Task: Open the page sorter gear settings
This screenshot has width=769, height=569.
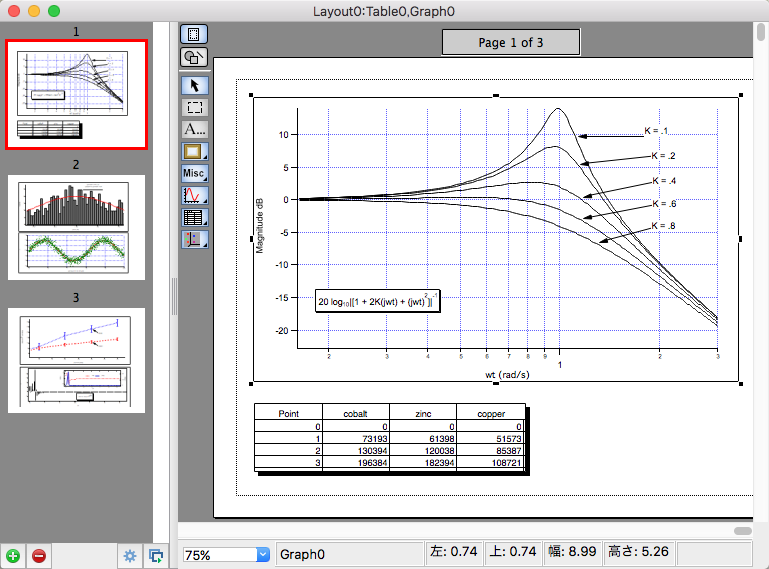Action: [x=130, y=556]
